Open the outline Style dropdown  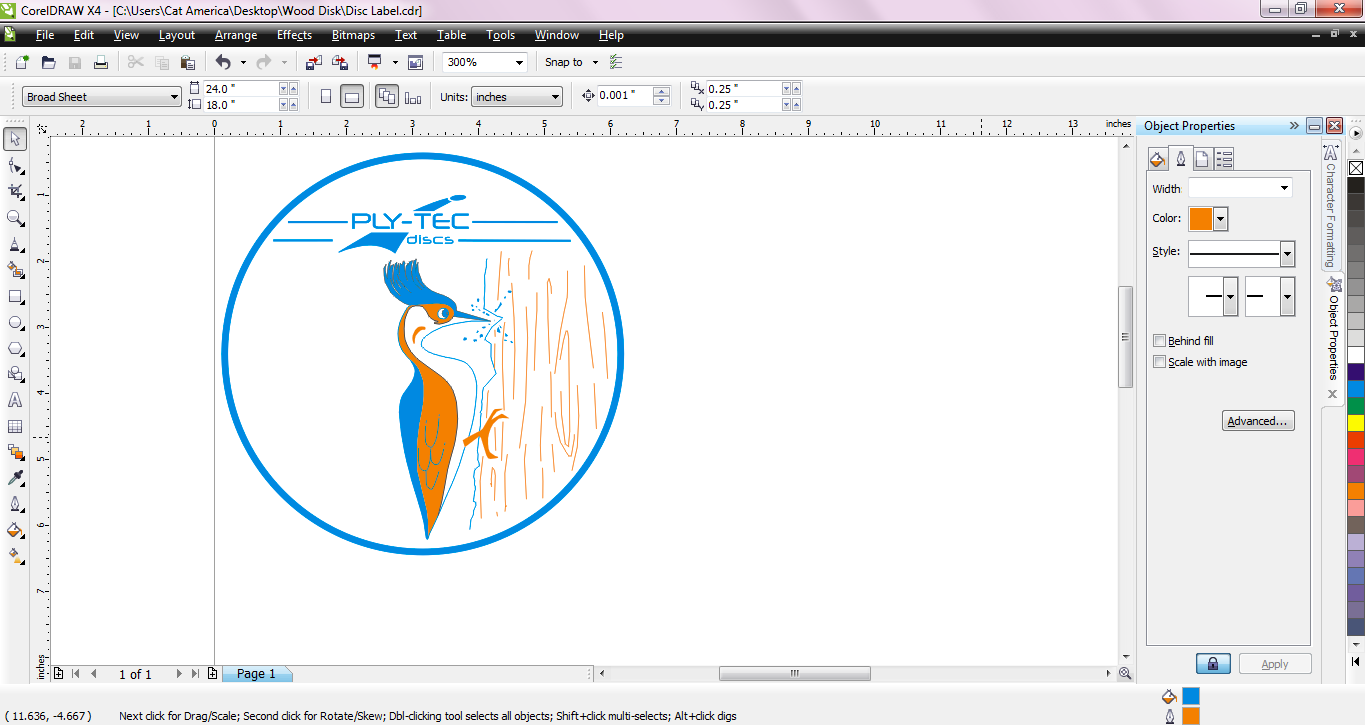tap(1288, 253)
